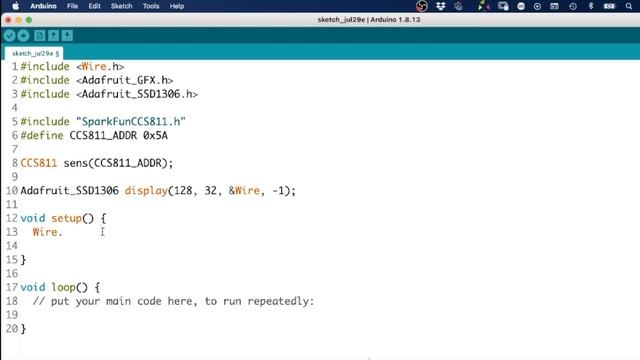640x360 pixels.
Task: Click the battery status icon
Action: coord(609,6)
